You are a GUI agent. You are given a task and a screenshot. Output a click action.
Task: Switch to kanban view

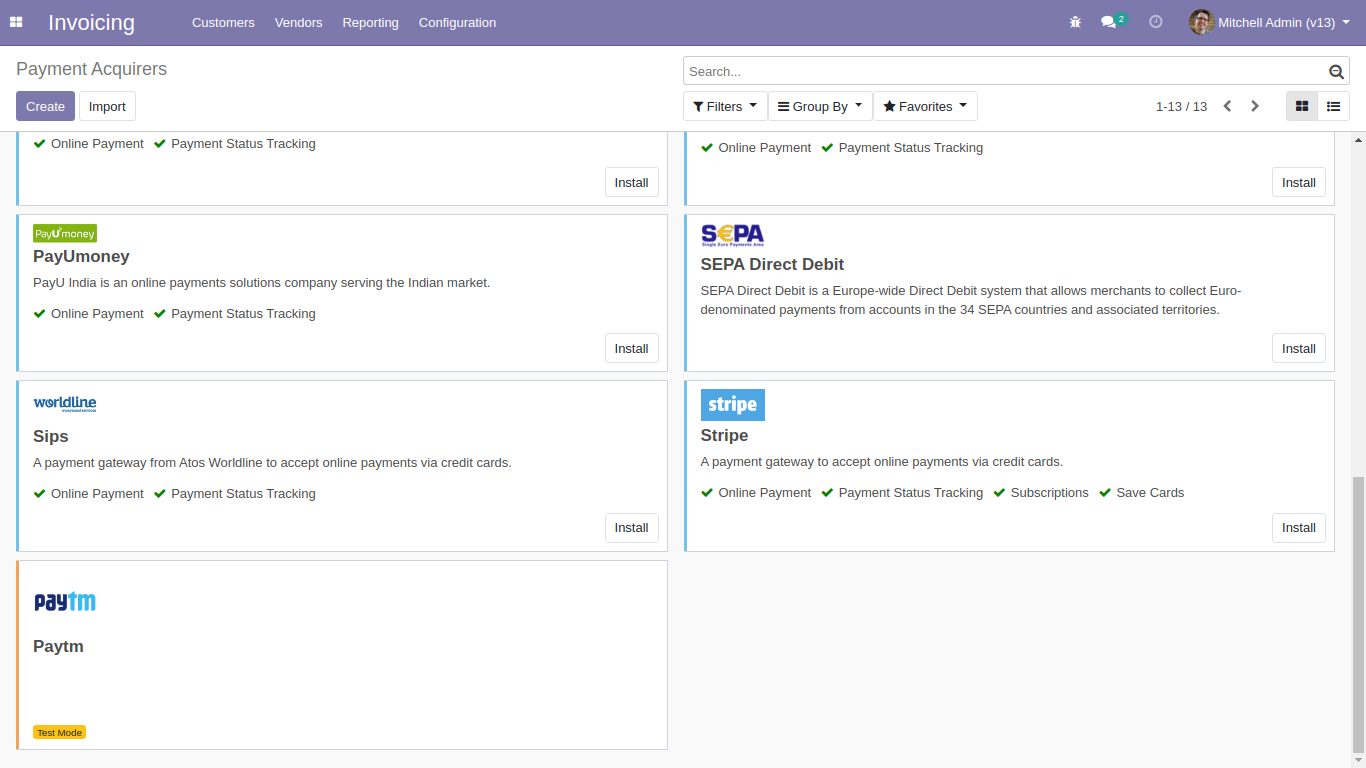click(1302, 106)
